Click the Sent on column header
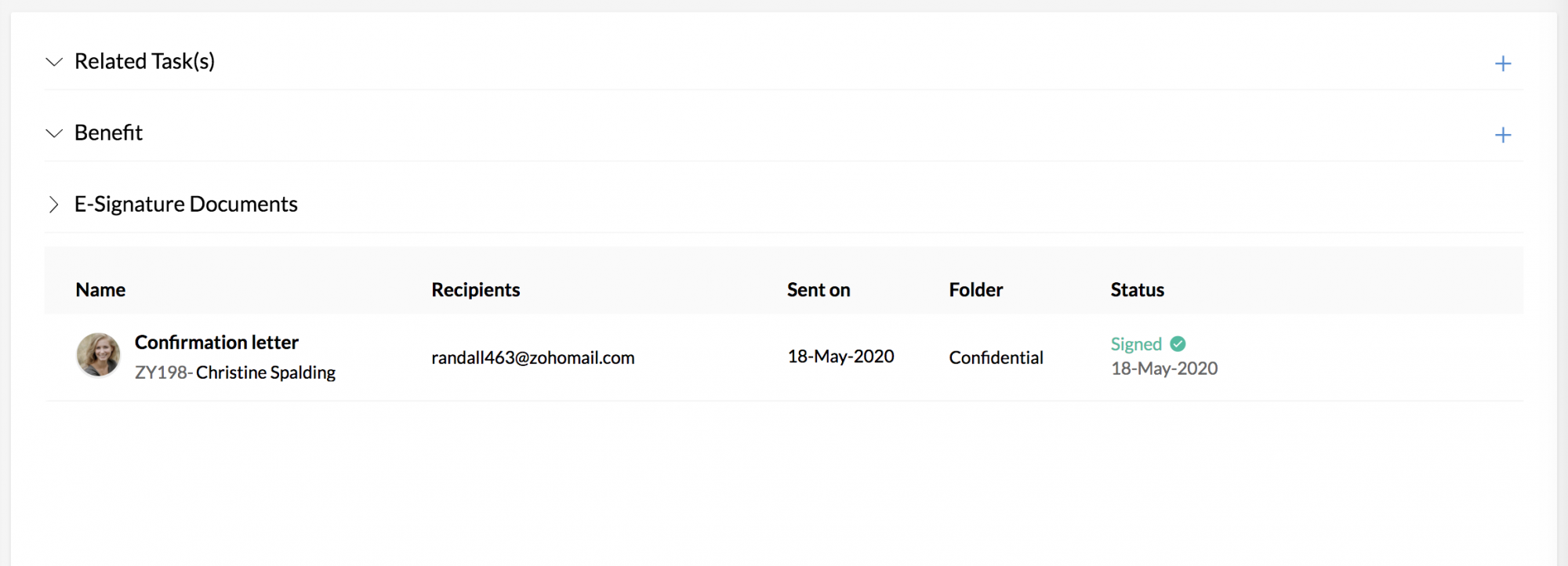The height and width of the screenshot is (566, 1568). click(818, 290)
